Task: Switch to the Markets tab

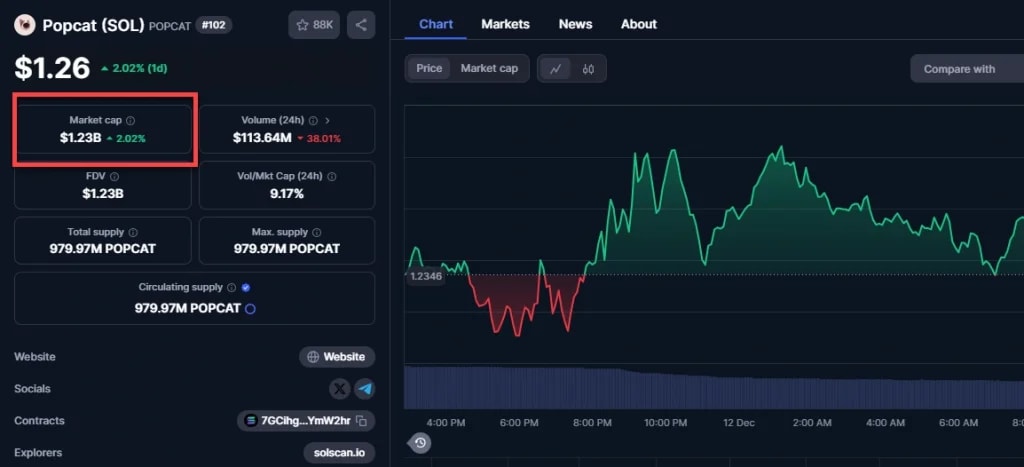Action: (x=505, y=24)
